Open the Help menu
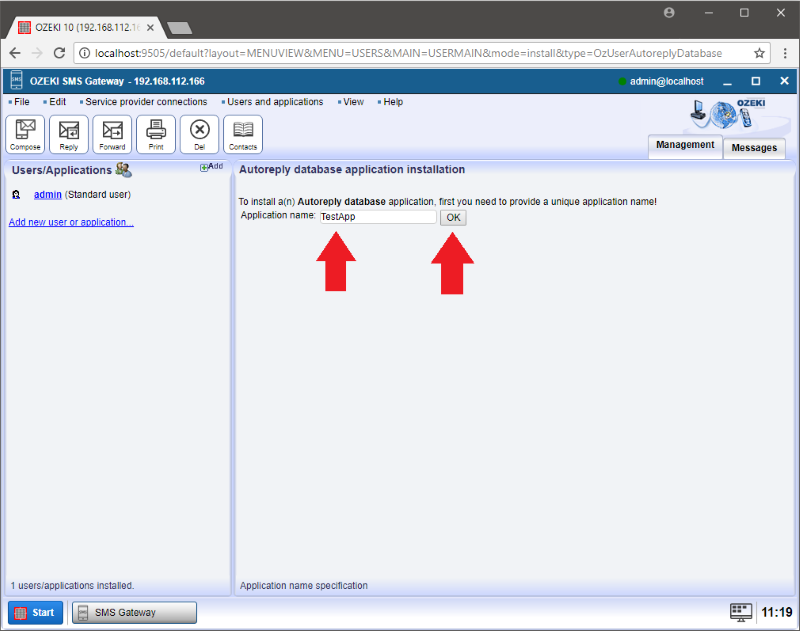 [x=393, y=102]
